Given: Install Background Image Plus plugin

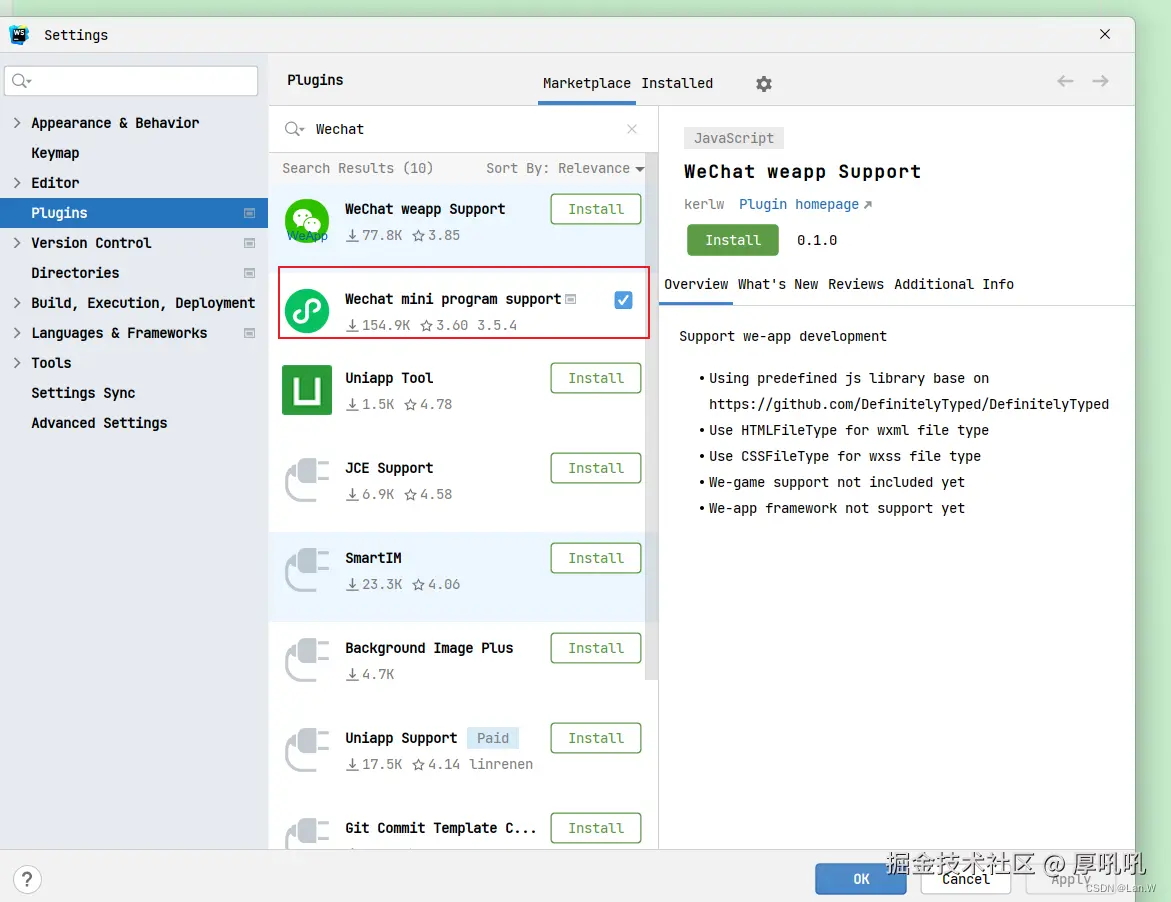Looking at the screenshot, I should 595,648.
